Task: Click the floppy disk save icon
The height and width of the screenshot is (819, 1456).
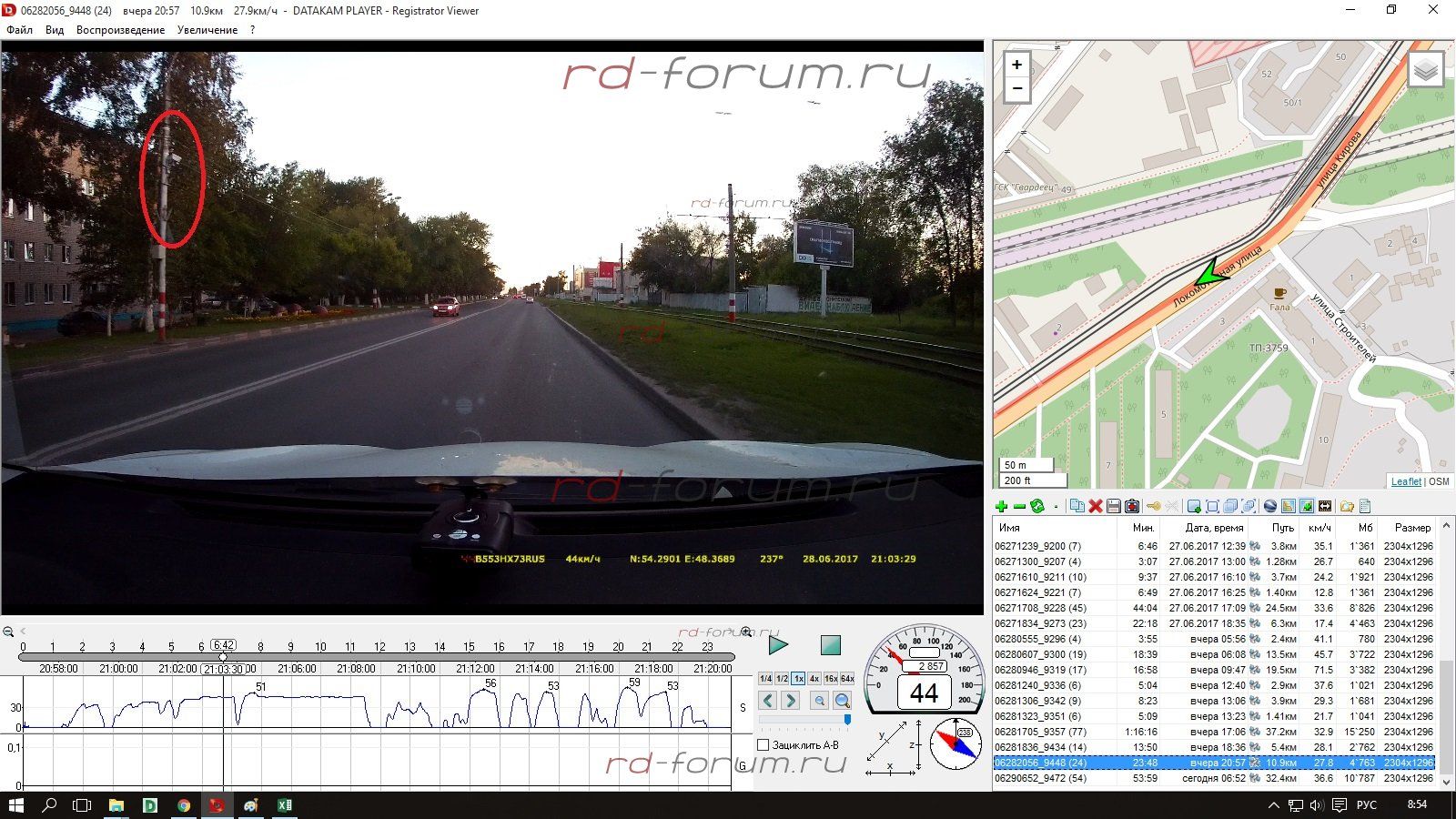Action: (x=1113, y=507)
